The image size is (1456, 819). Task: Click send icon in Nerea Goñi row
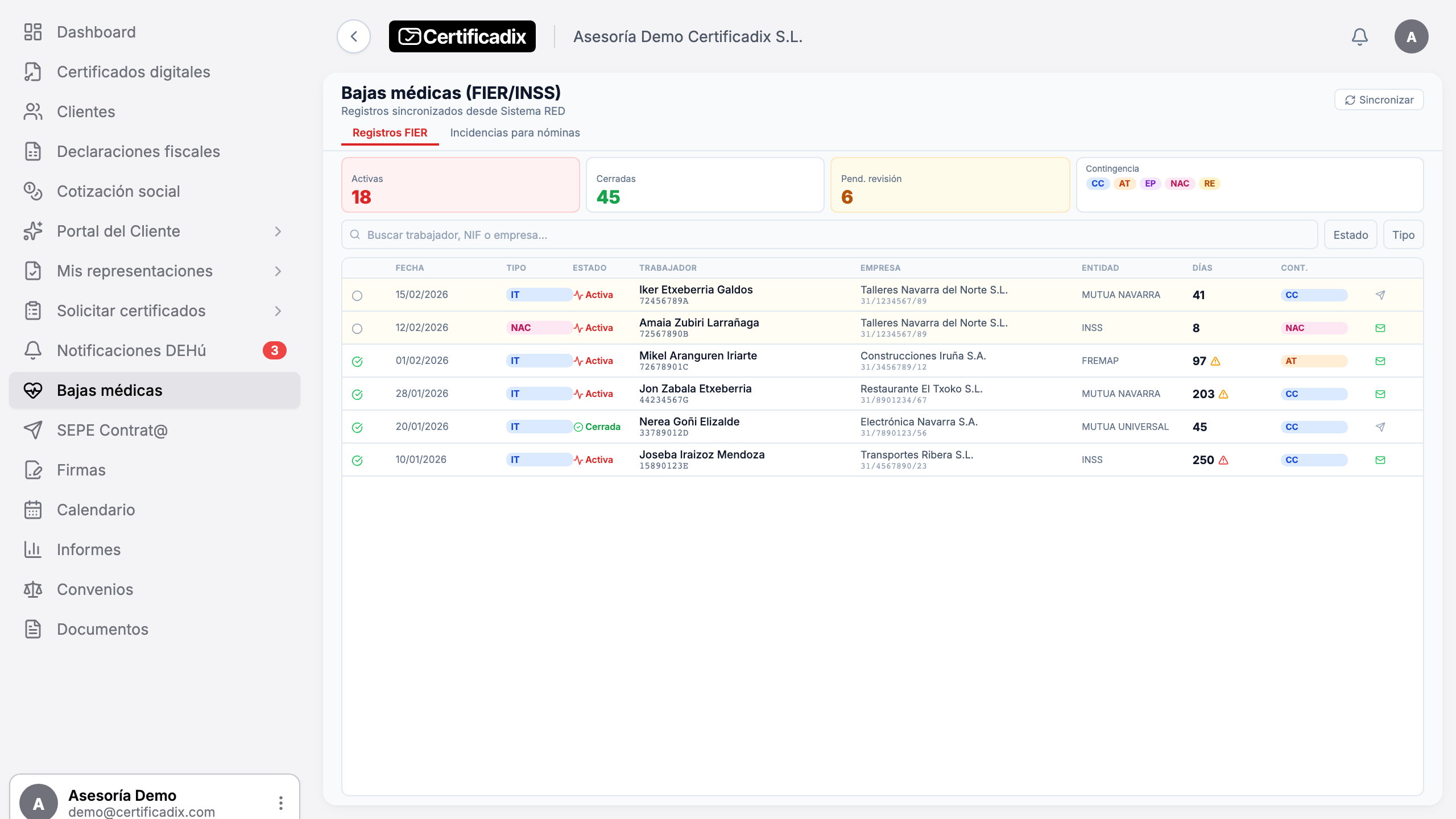point(1380,427)
